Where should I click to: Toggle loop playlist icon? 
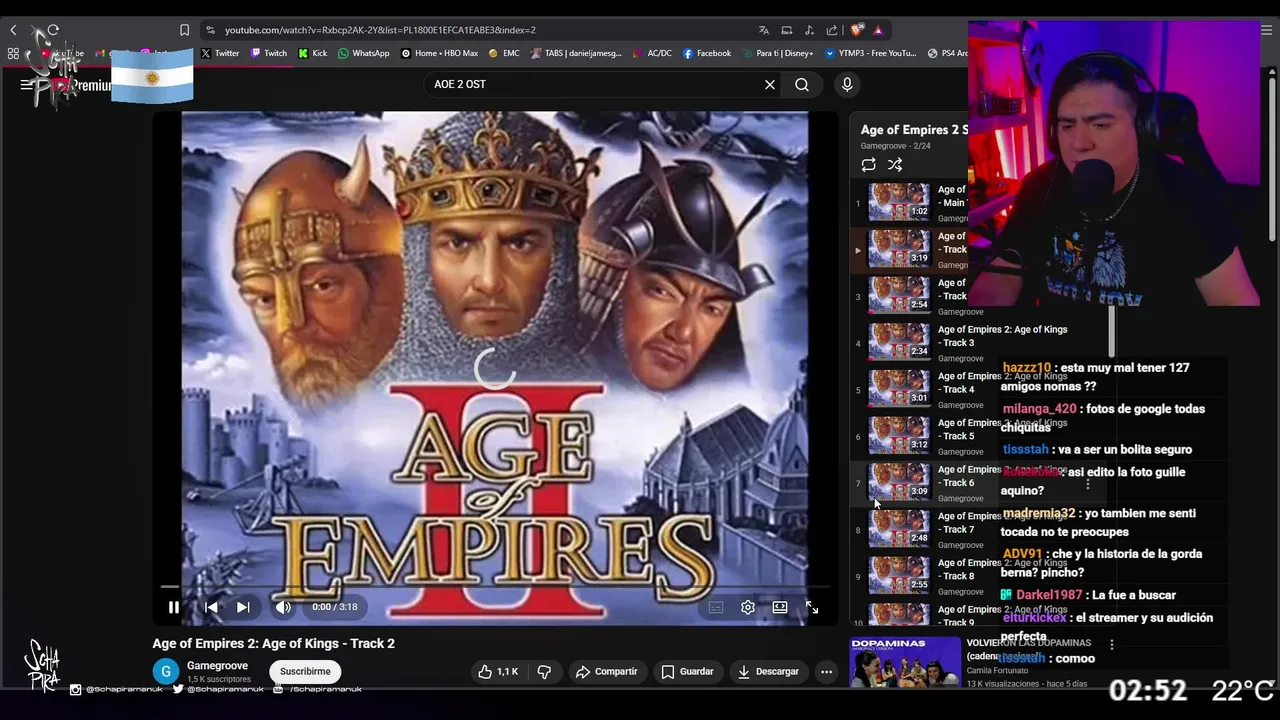(x=868, y=165)
